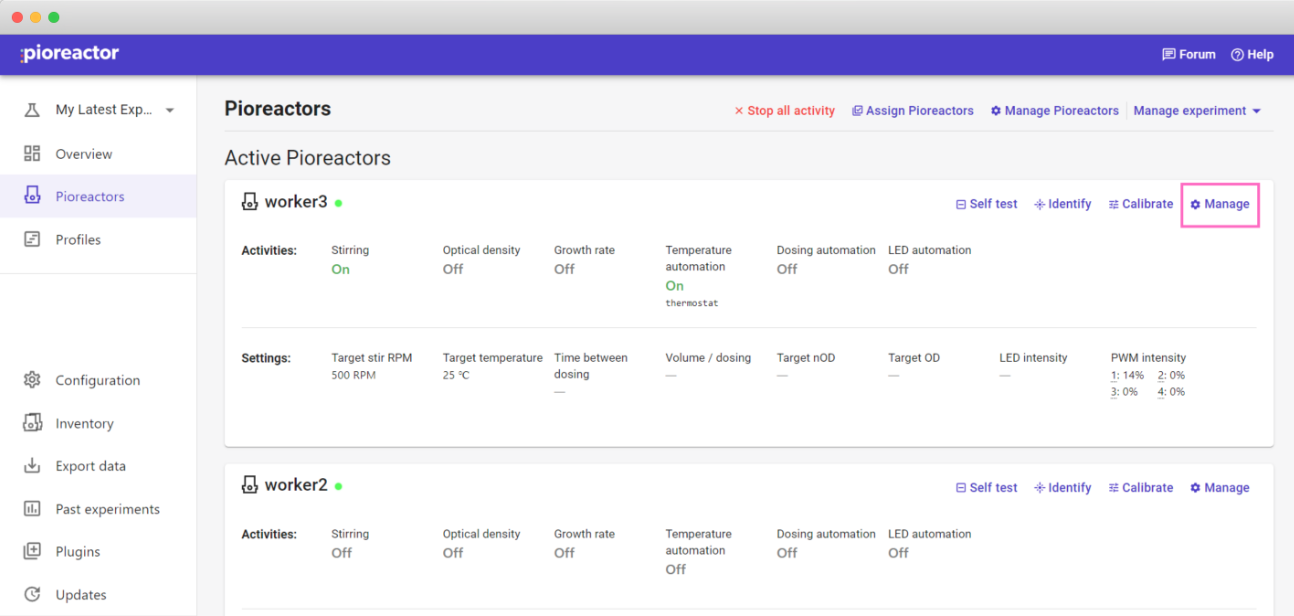Click the Updates icon in sidebar

32,595
